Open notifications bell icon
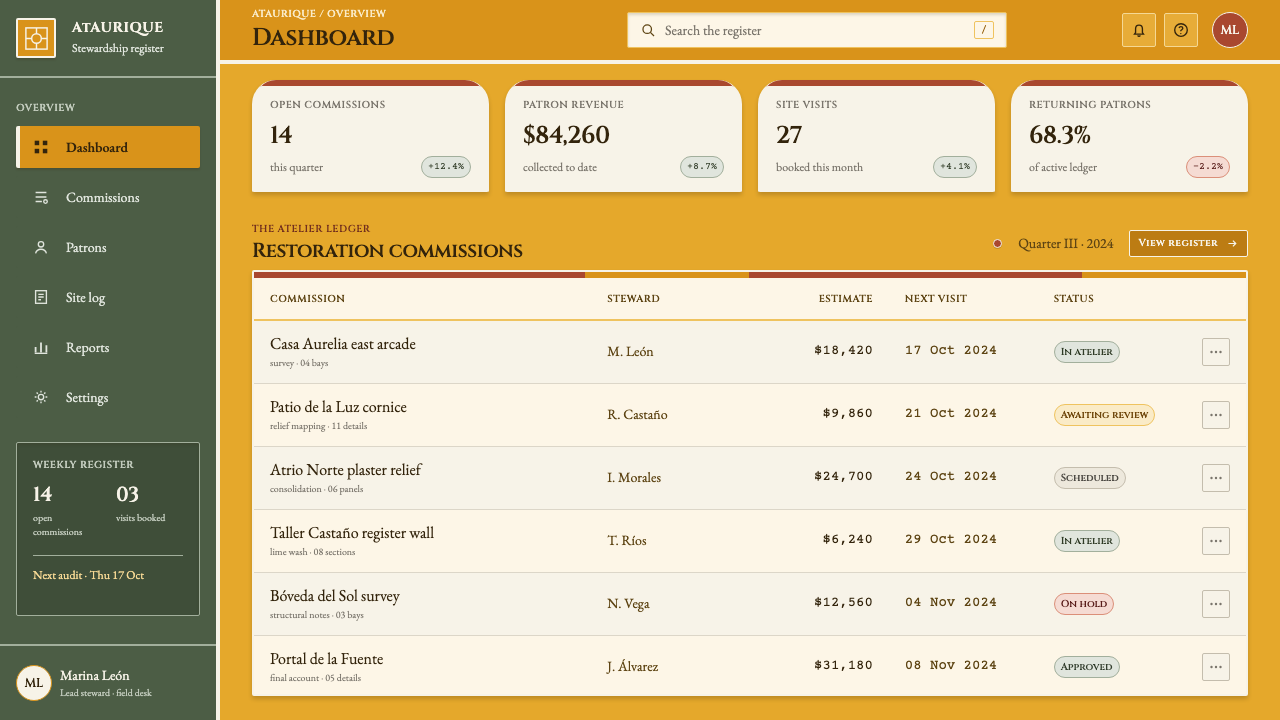Screen dimensions: 1280x720 click(1139, 30)
